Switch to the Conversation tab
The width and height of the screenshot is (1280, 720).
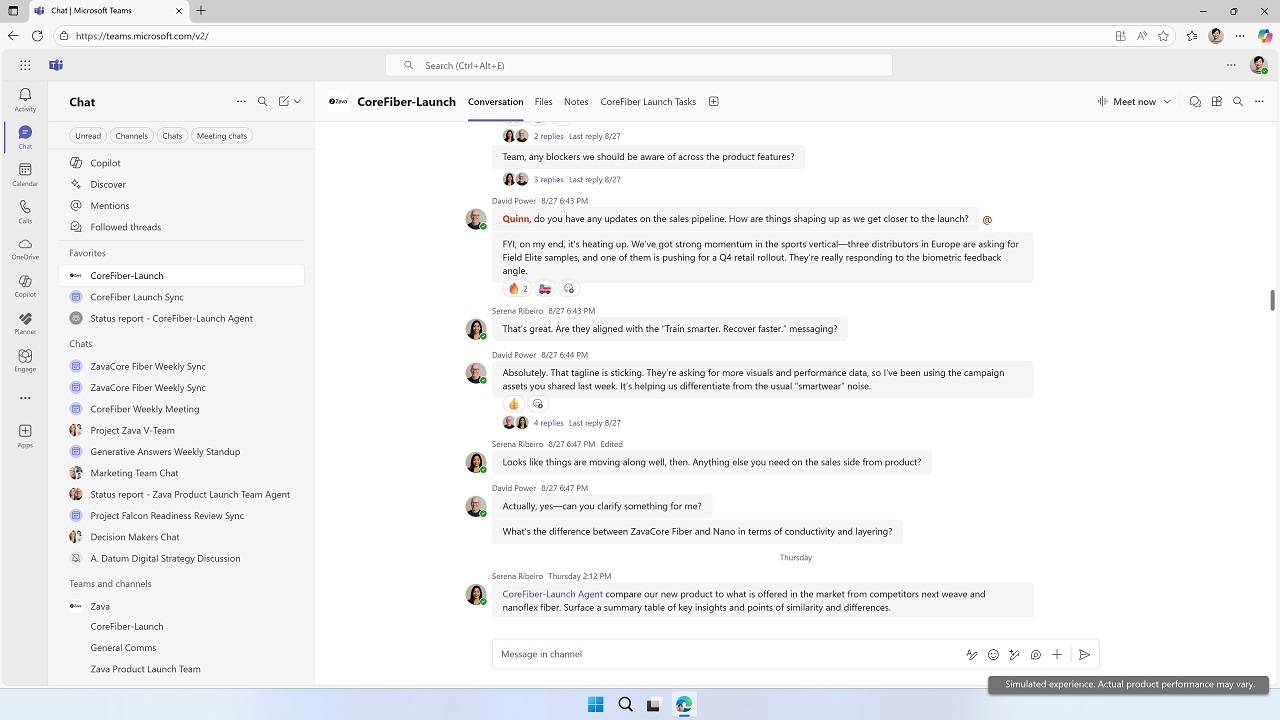(x=495, y=102)
